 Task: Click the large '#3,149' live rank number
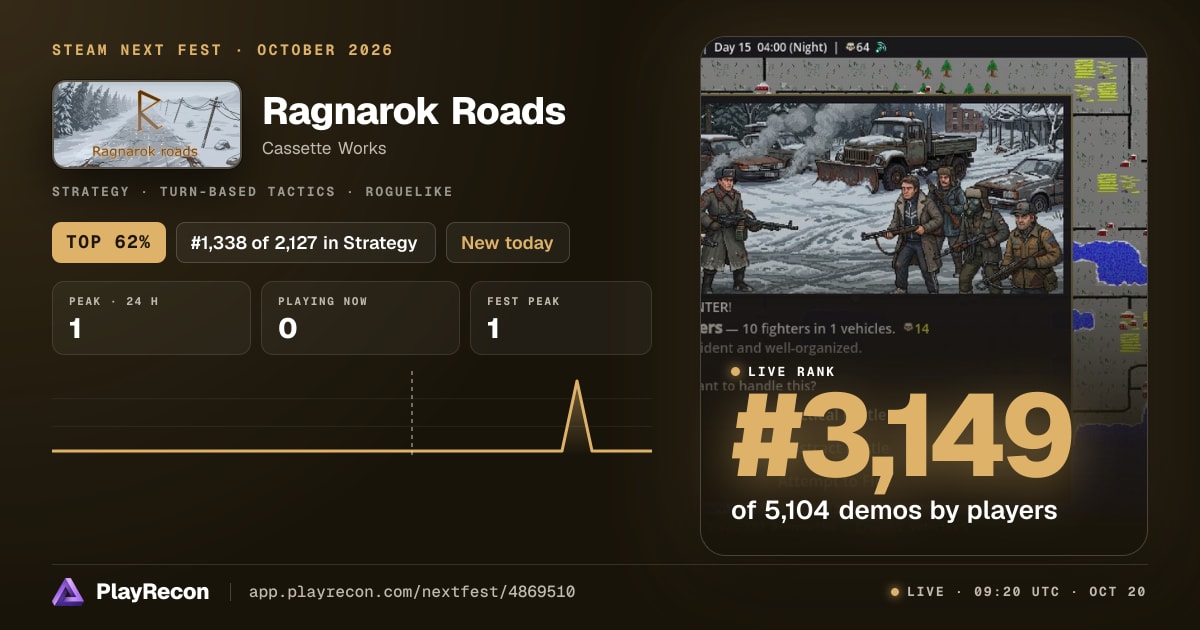pos(902,438)
